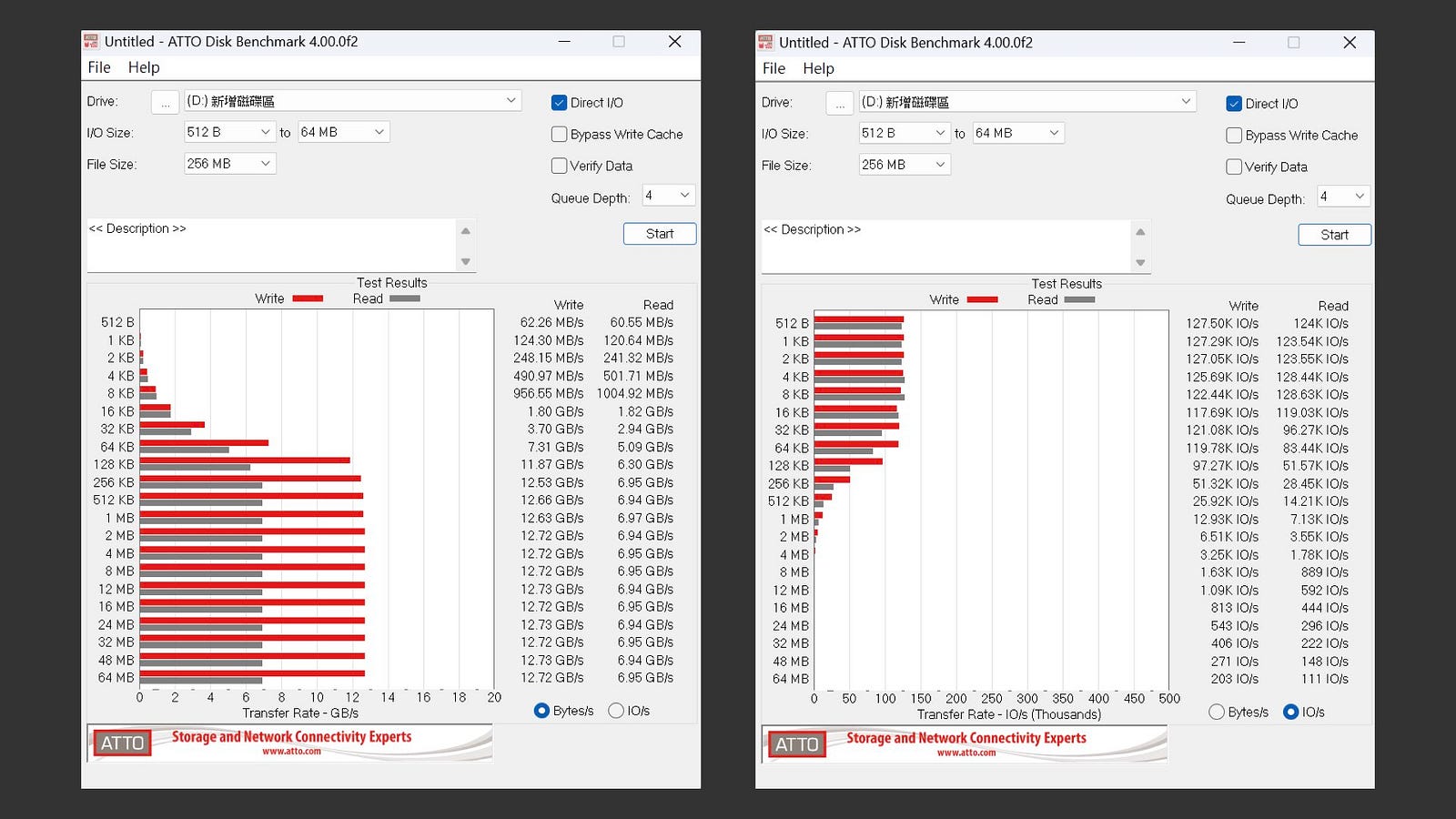Toggle Direct I/O checkbox in right window
Viewport: 1456px width, 819px height.
click(1234, 104)
